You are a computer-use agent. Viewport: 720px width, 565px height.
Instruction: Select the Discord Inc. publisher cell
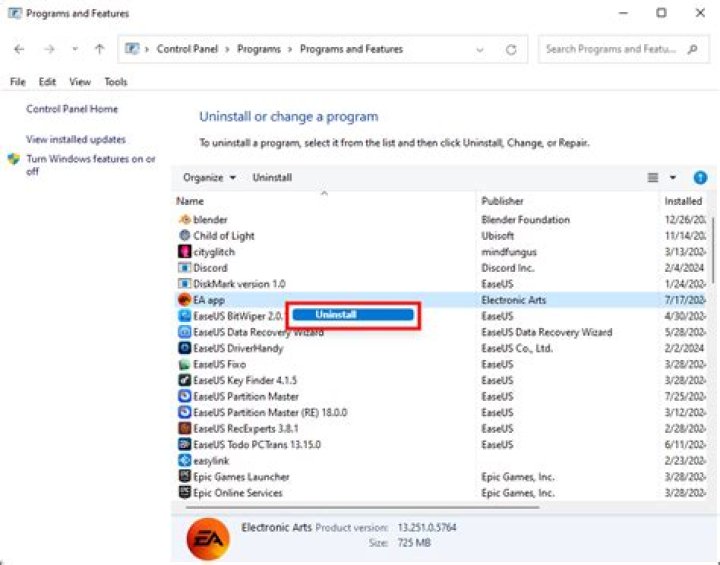(x=507, y=268)
